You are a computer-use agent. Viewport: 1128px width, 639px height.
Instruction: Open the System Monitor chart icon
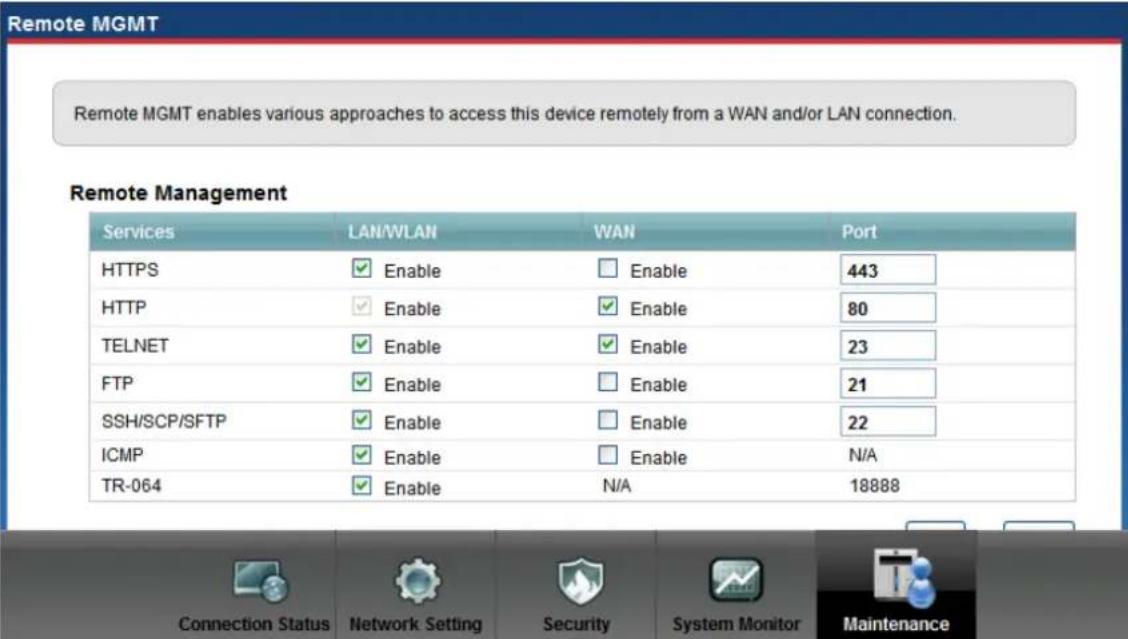[736, 579]
